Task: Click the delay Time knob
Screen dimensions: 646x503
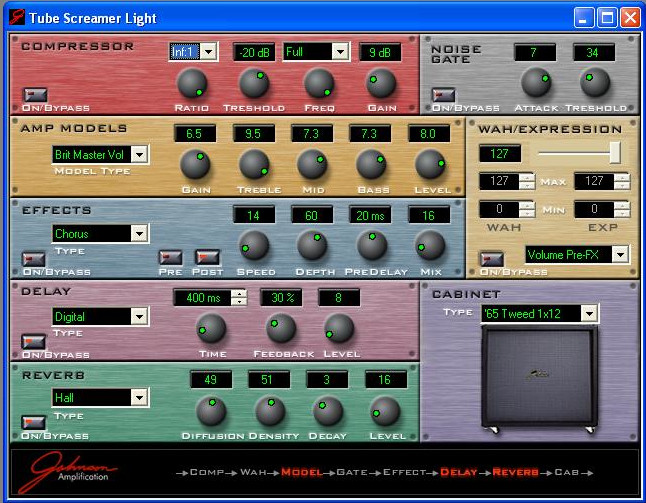Action: (211, 328)
